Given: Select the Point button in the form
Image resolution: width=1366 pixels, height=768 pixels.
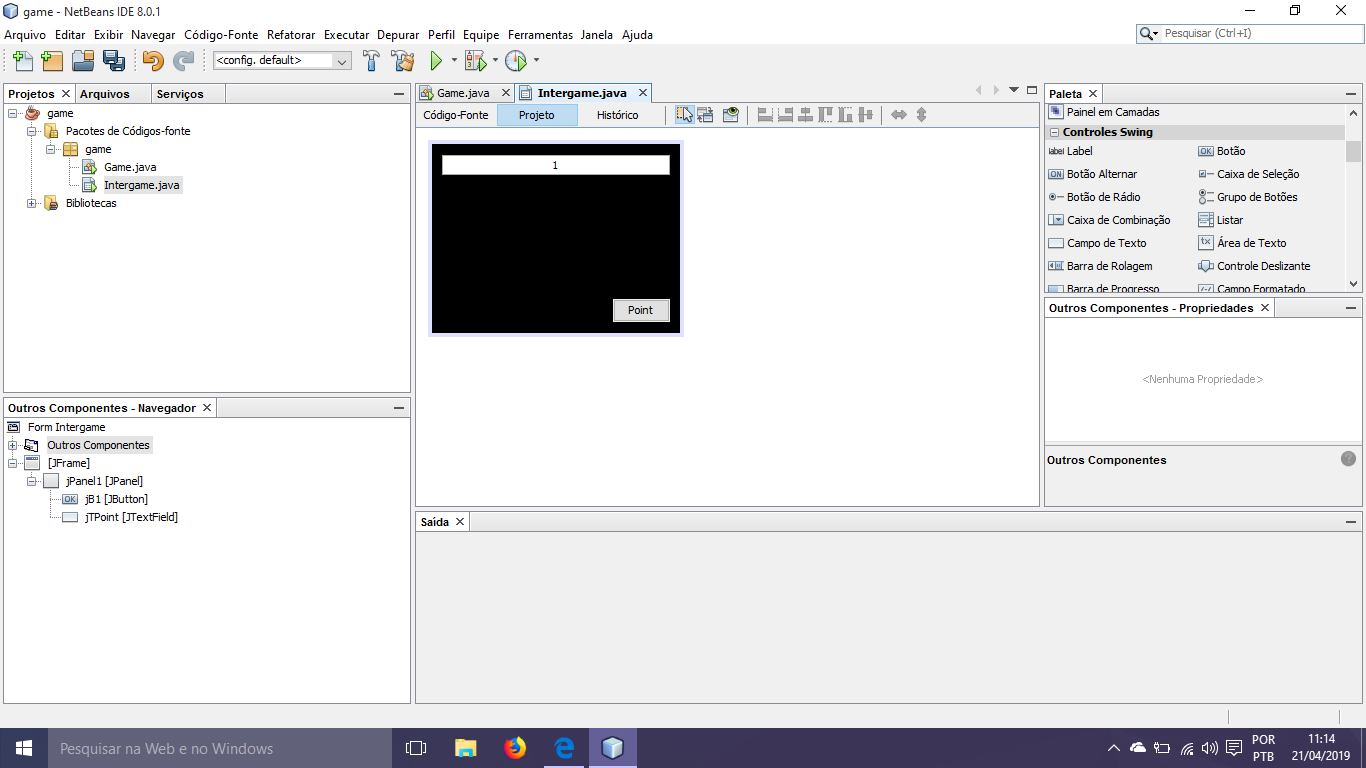Looking at the screenshot, I should pyautogui.click(x=640, y=310).
